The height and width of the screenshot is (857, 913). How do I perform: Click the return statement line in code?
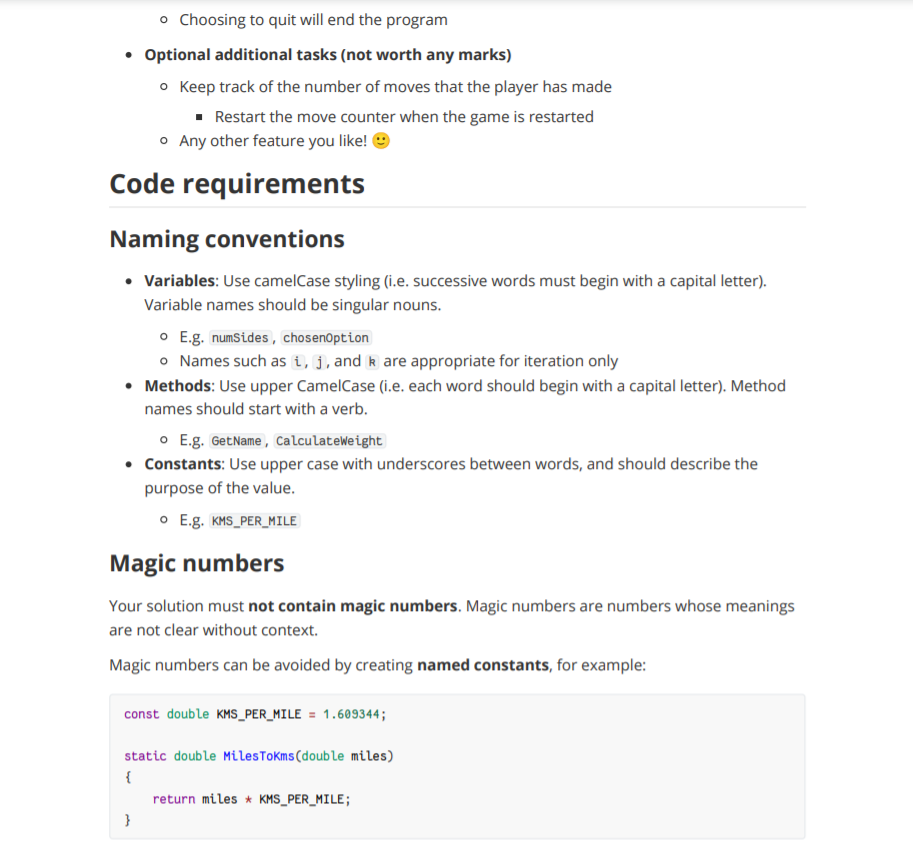252,799
